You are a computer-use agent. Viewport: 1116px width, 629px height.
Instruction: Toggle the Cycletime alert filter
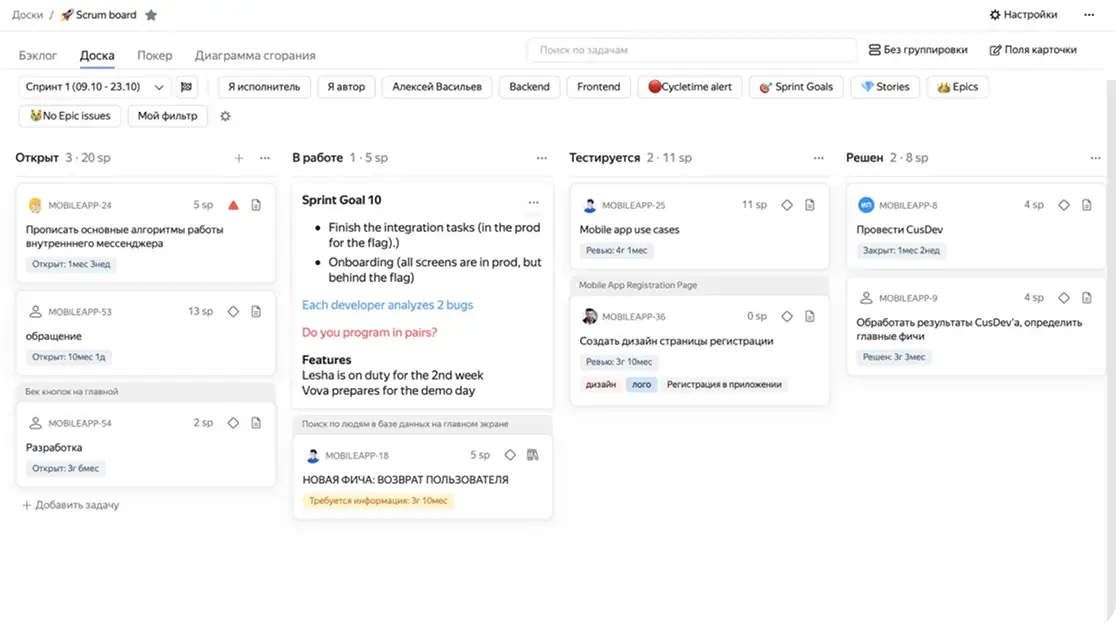click(689, 87)
